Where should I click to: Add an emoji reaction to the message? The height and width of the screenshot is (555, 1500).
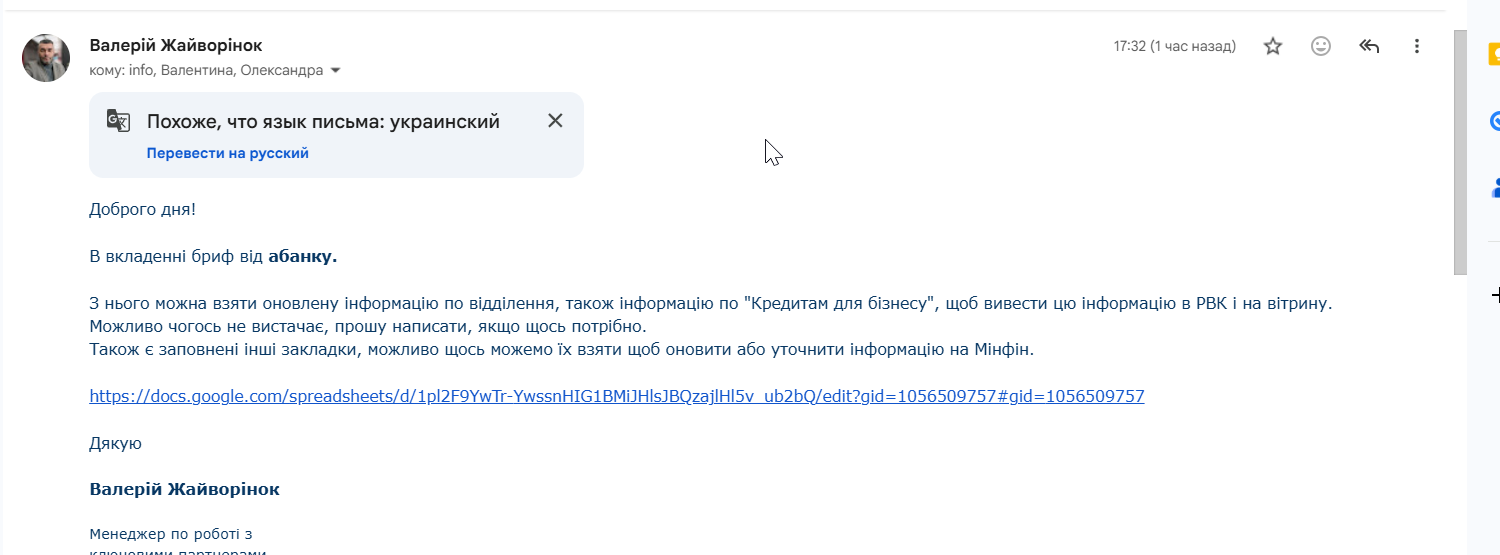(1321, 46)
